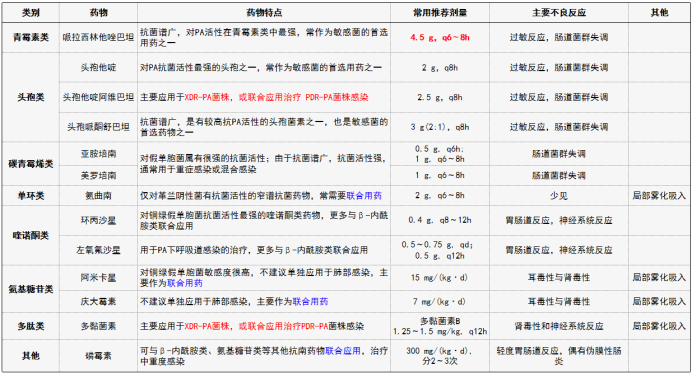Select the 药物特点 column header

(264, 13)
